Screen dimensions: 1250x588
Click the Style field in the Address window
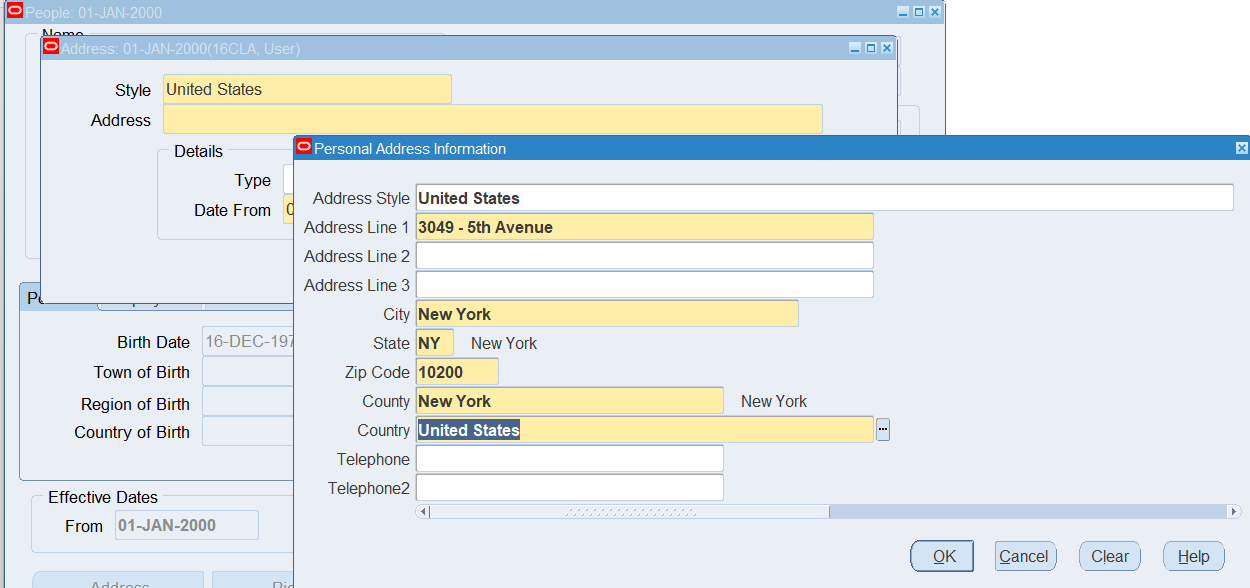306,89
